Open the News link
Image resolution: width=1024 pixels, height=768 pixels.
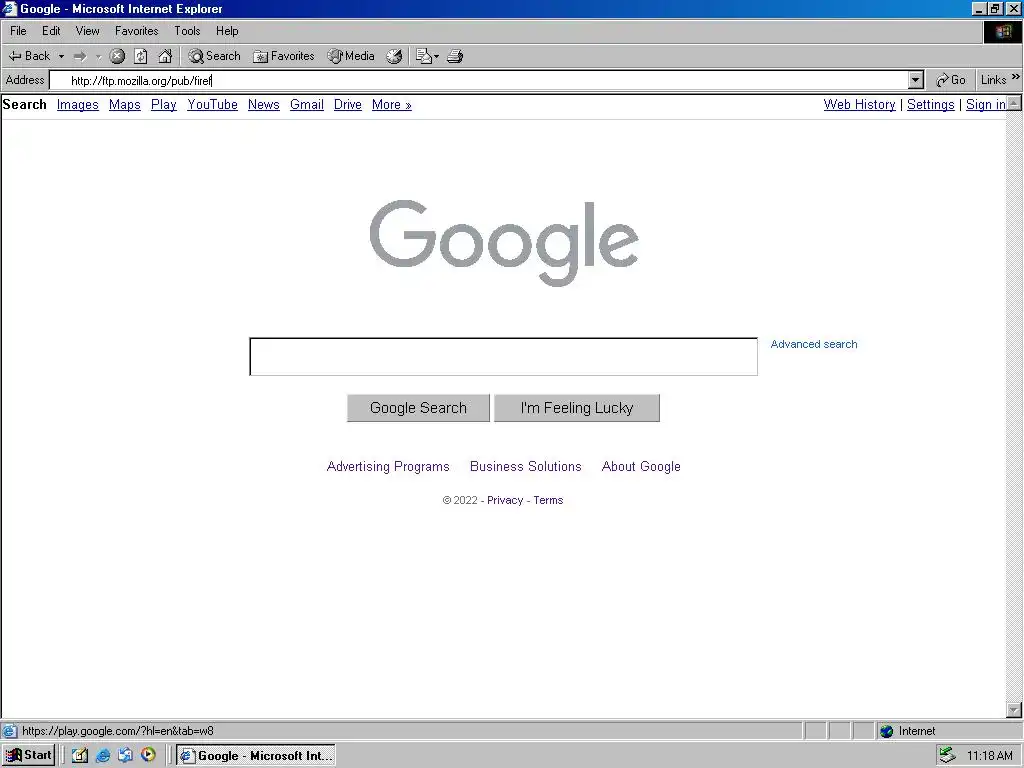tap(264, 104)
